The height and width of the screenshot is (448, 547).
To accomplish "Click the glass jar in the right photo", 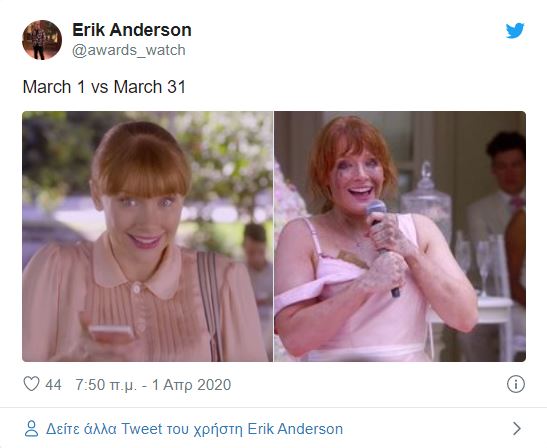I will click(x=426, y=199).
